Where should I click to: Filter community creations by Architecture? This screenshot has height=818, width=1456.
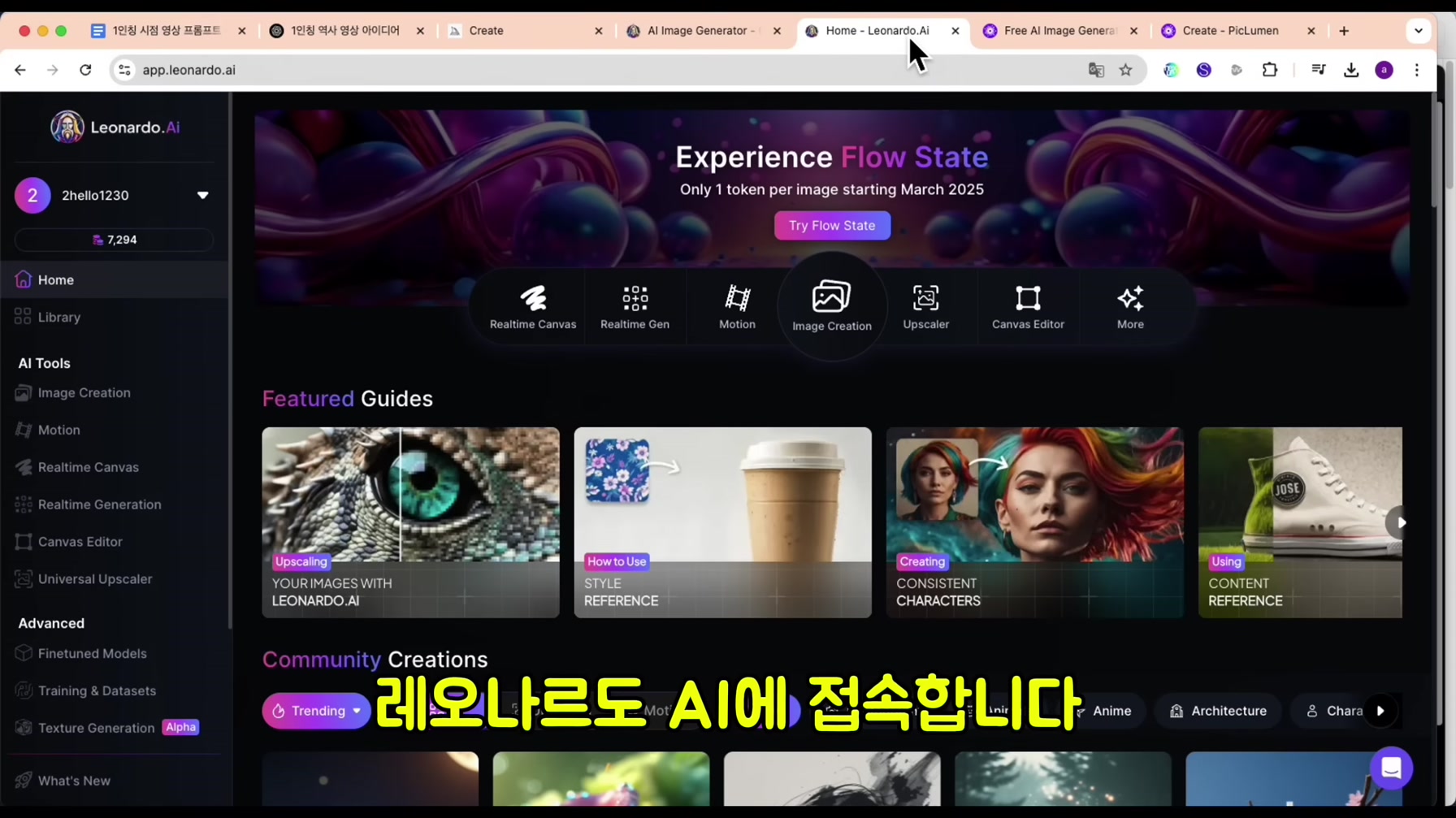click(1218, 711)
